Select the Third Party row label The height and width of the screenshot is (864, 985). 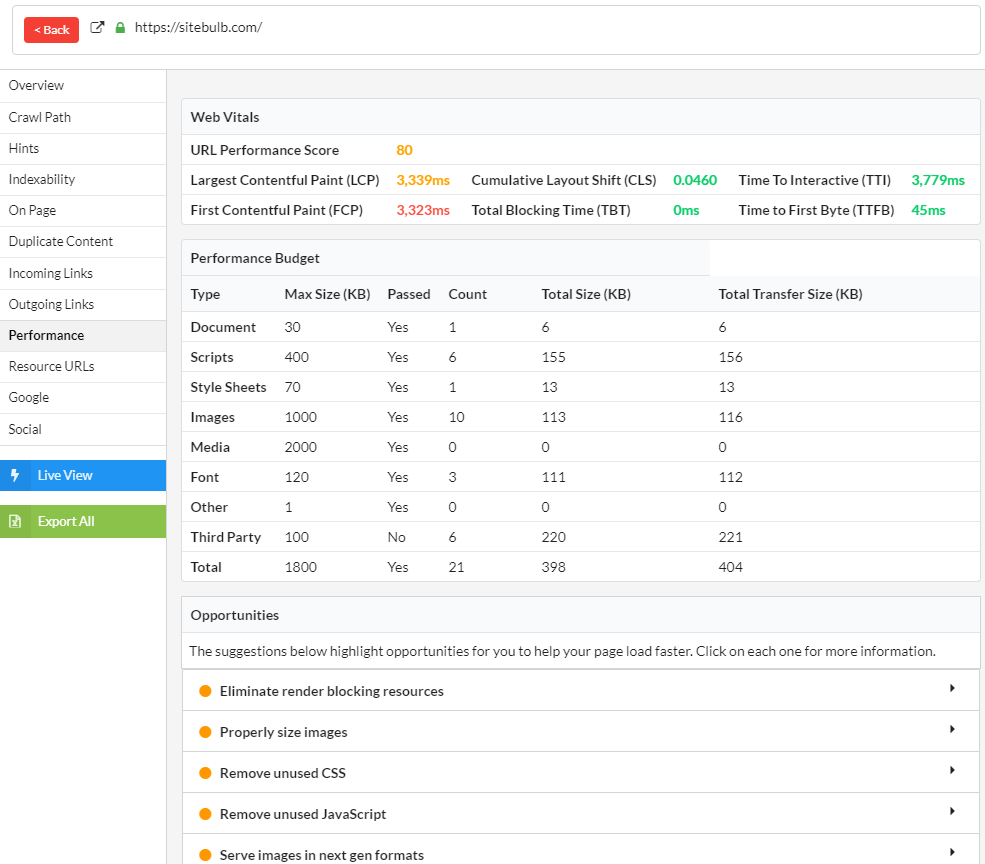pos(226,537)
